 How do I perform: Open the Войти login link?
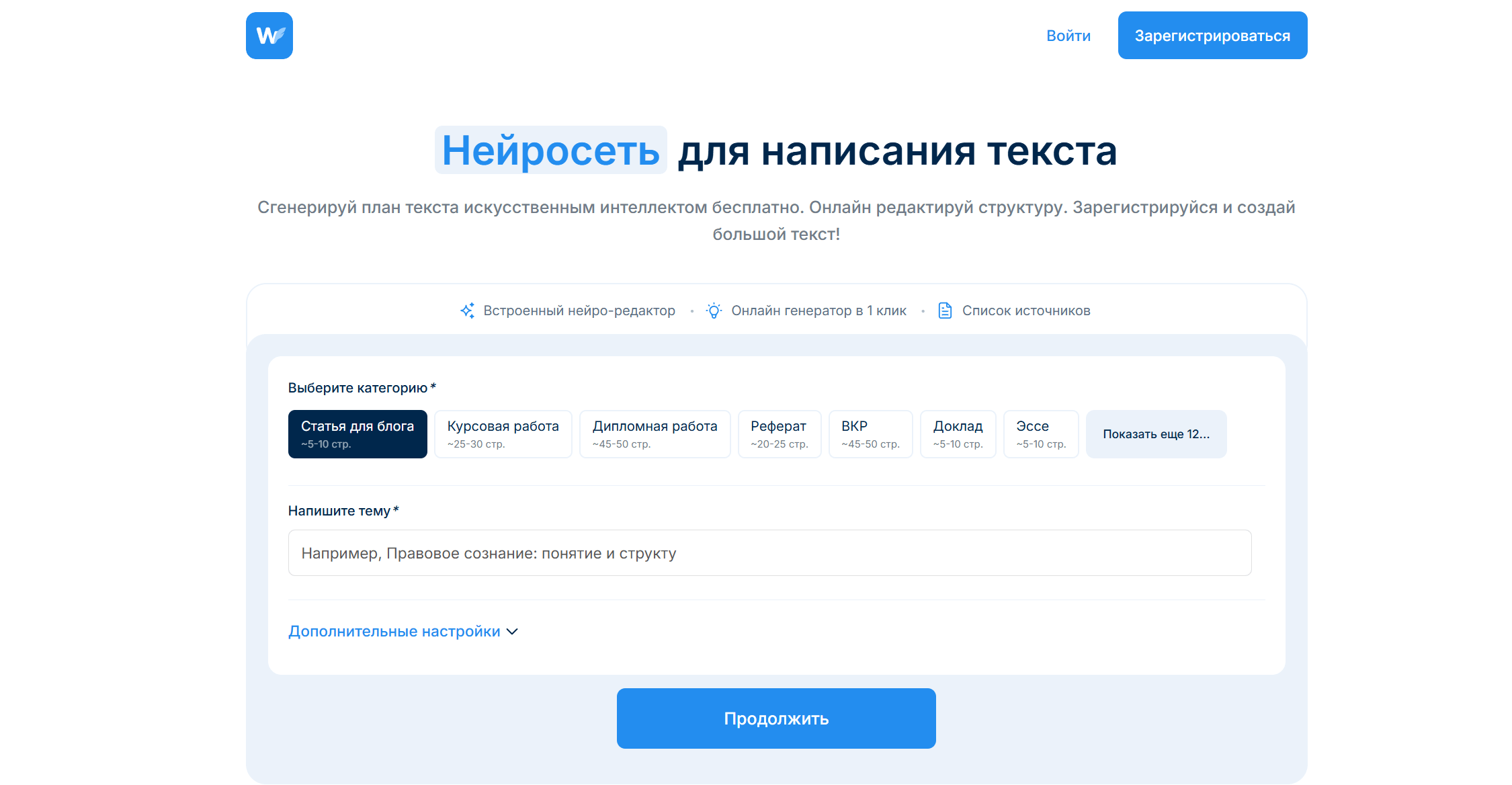point(1068,36)
